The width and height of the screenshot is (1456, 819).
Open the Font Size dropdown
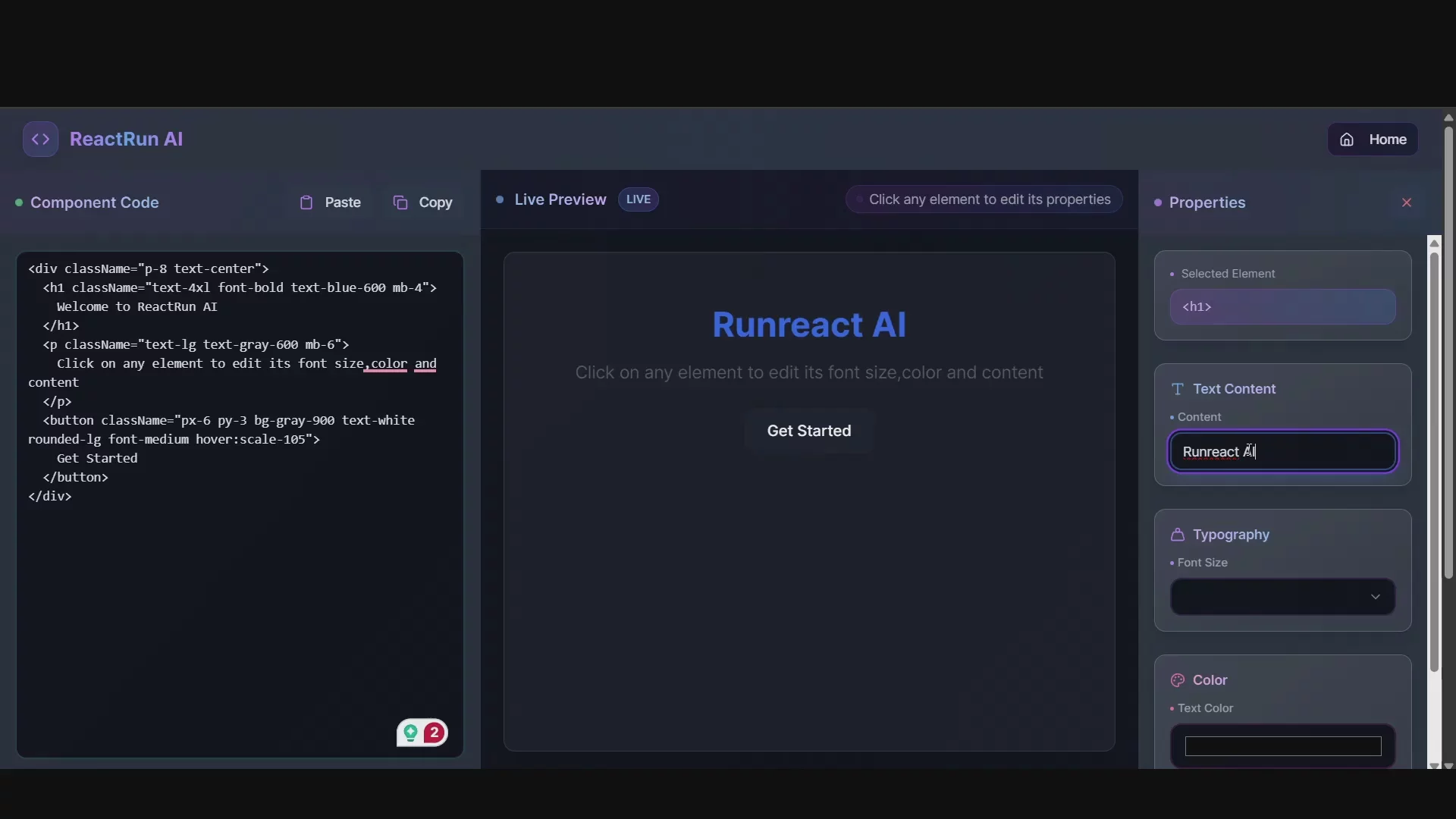pyautogui.click(x=1280, y=597)
